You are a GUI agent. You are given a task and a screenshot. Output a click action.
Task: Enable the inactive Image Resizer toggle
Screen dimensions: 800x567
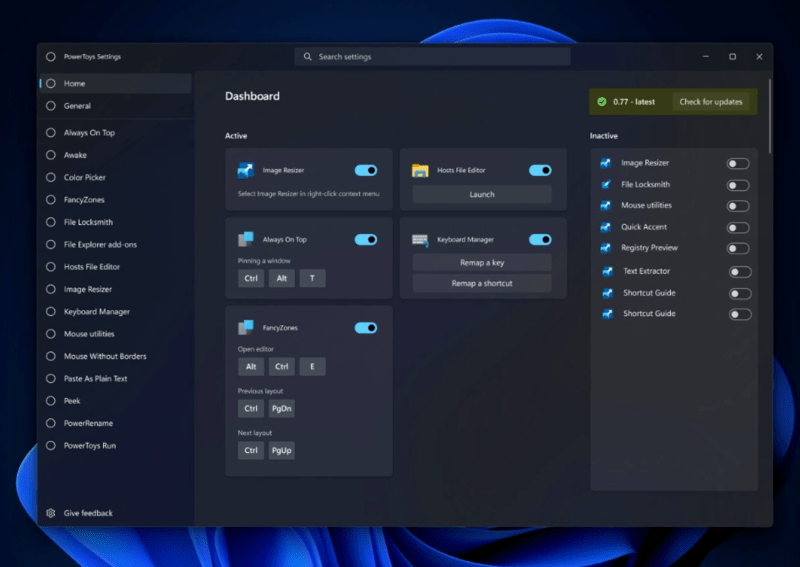click(x=738, y=164)
